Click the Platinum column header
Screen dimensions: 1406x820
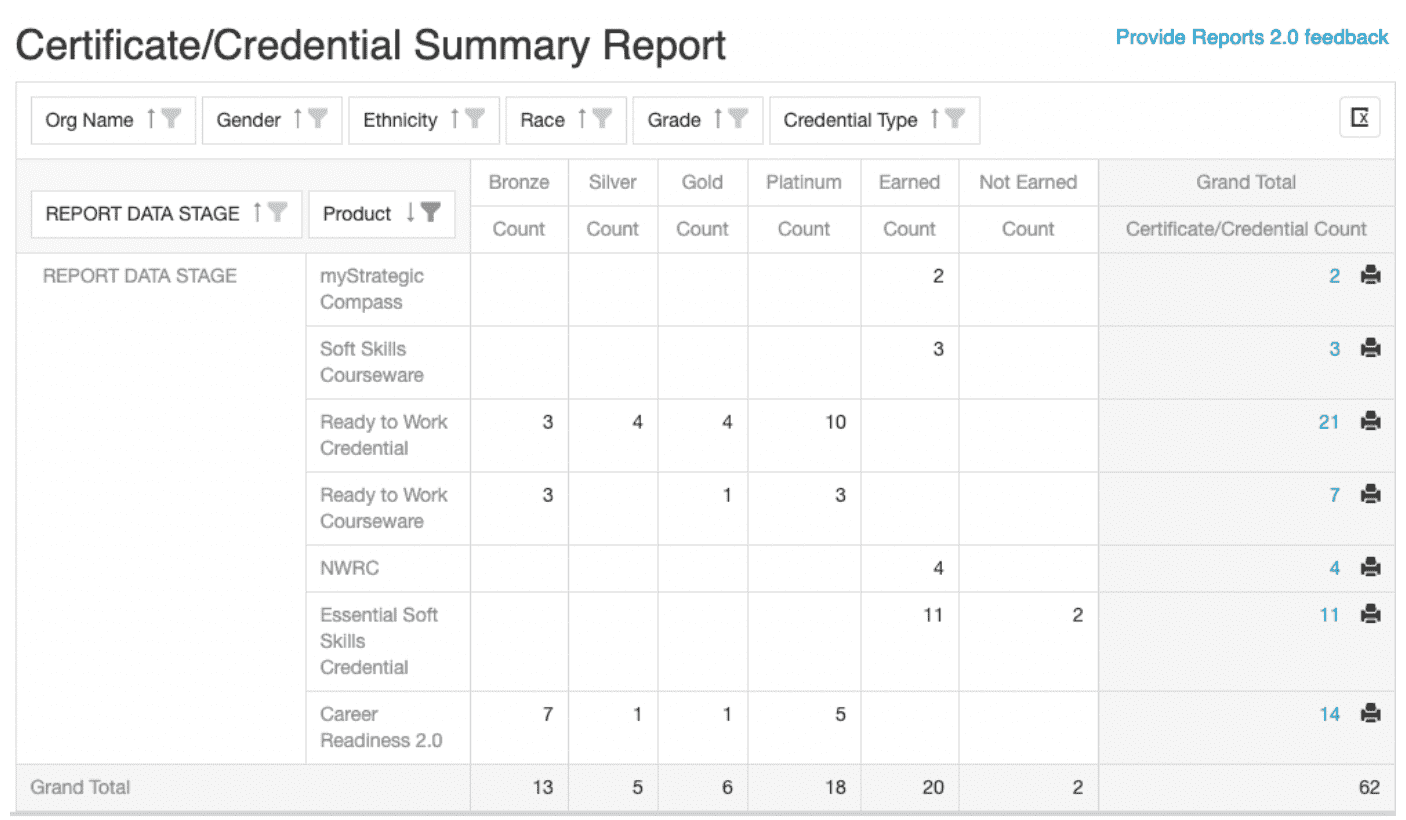pos(803,182)
